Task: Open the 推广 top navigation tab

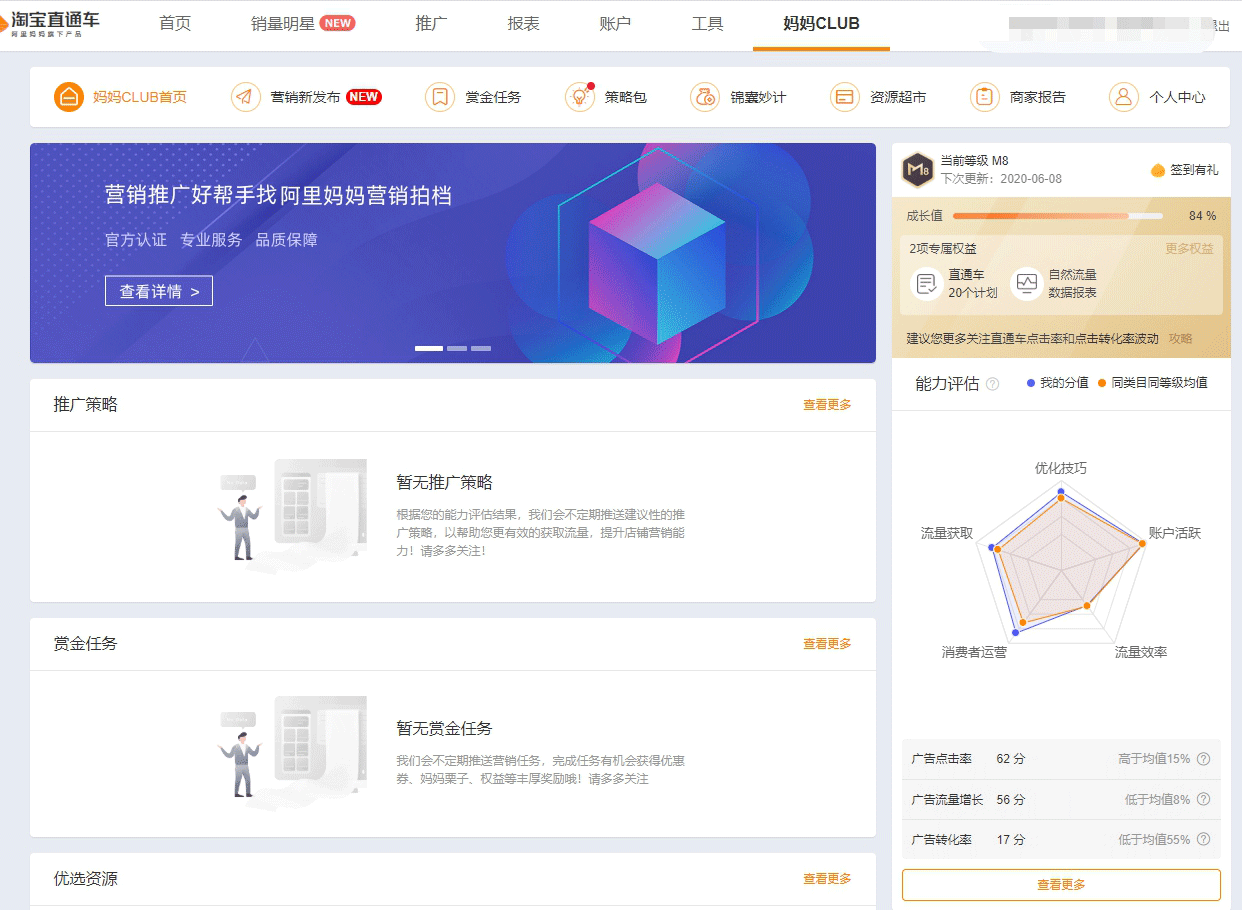Action: click(x=431, y=24)
